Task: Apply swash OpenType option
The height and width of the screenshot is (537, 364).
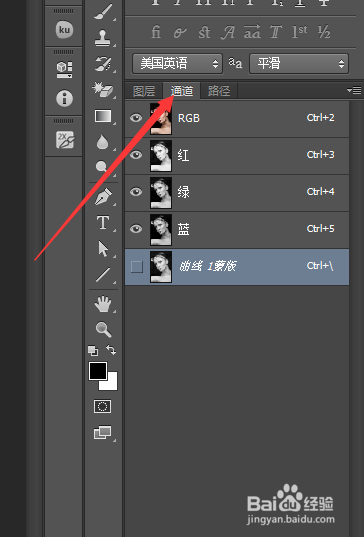Action: (x=228, y=33)
